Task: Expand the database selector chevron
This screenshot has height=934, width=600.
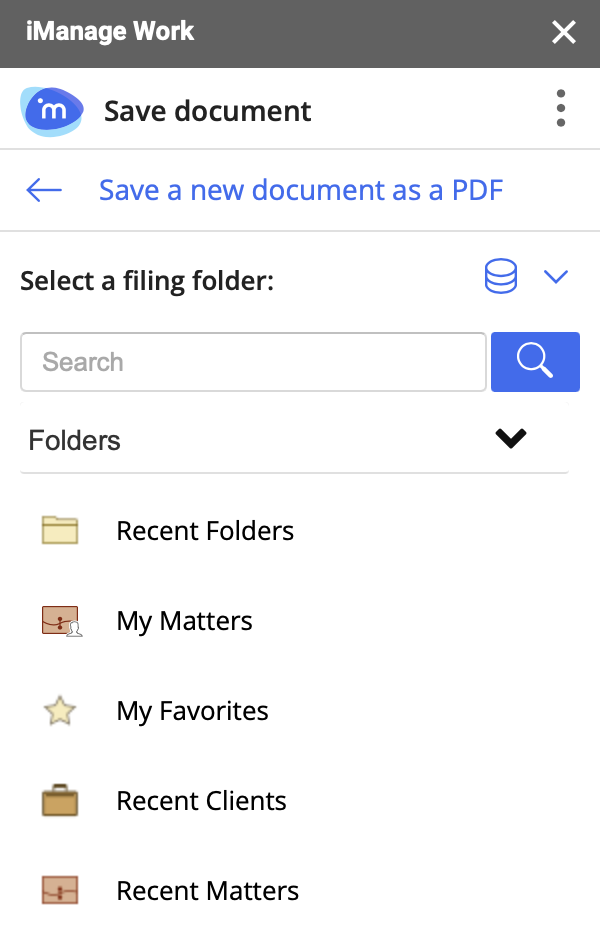Action: 556,276
